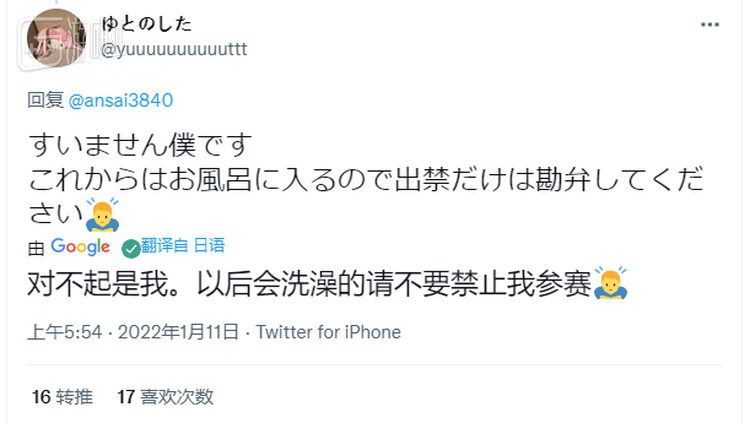Image resolution: width=750 pixels, height=423 pixels.
Task: Click the 由 label before Google
Action: [x=36, y=249]
